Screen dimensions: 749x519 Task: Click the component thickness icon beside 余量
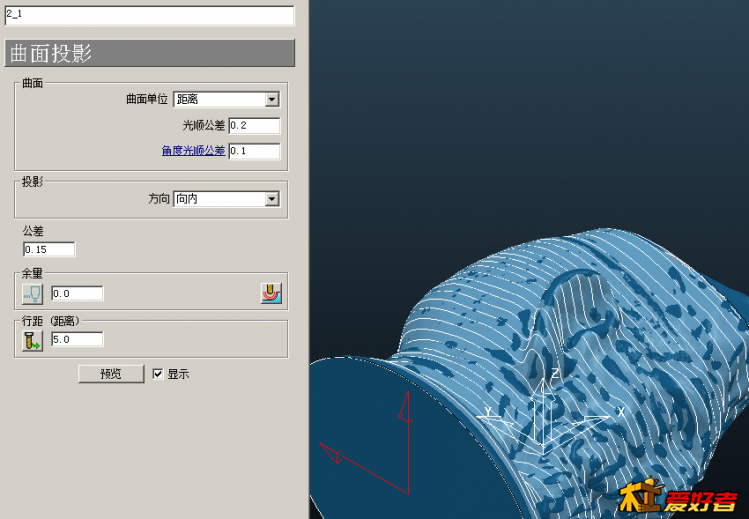point(271,293)
